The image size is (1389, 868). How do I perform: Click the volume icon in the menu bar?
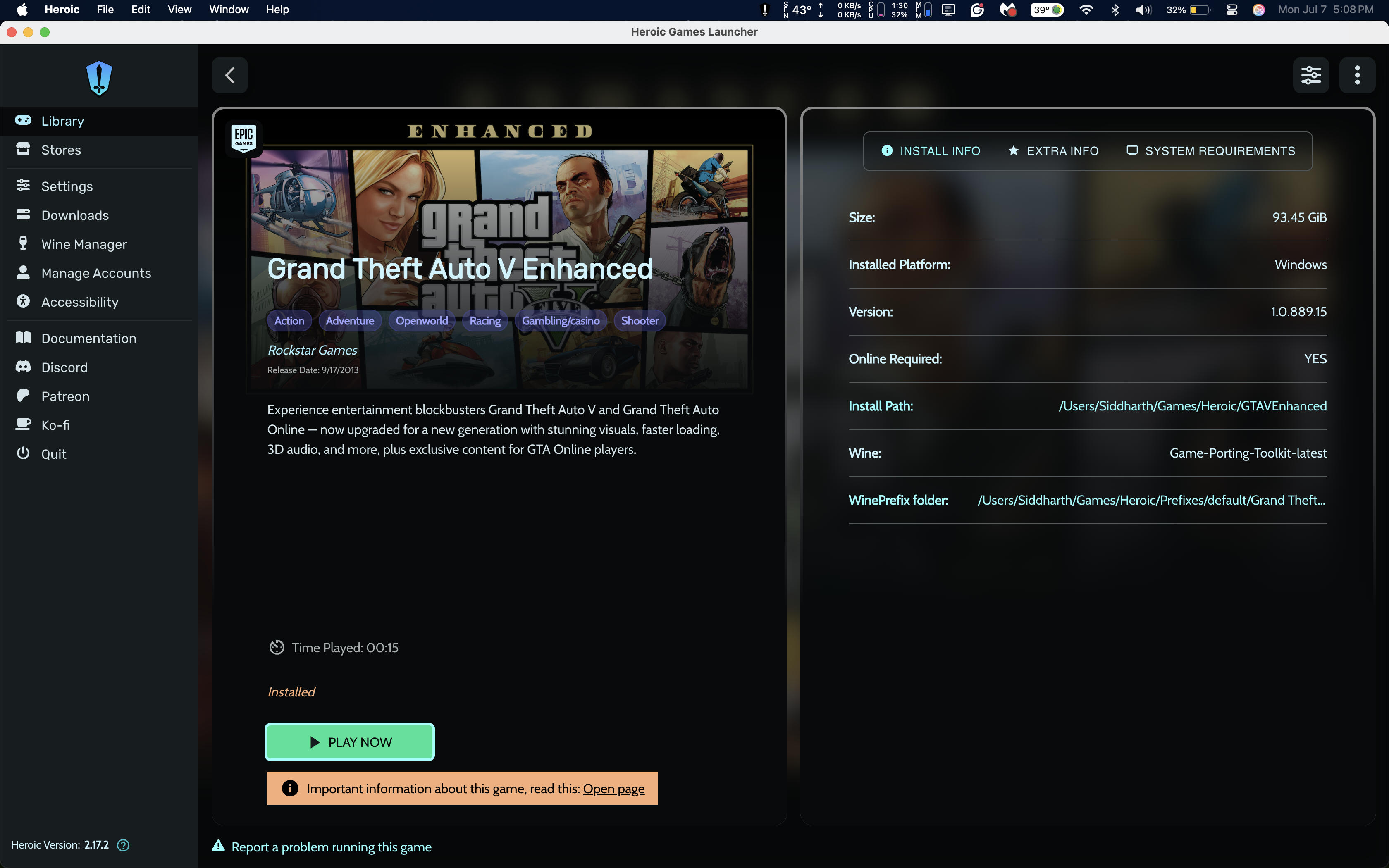click(1143, 10)
